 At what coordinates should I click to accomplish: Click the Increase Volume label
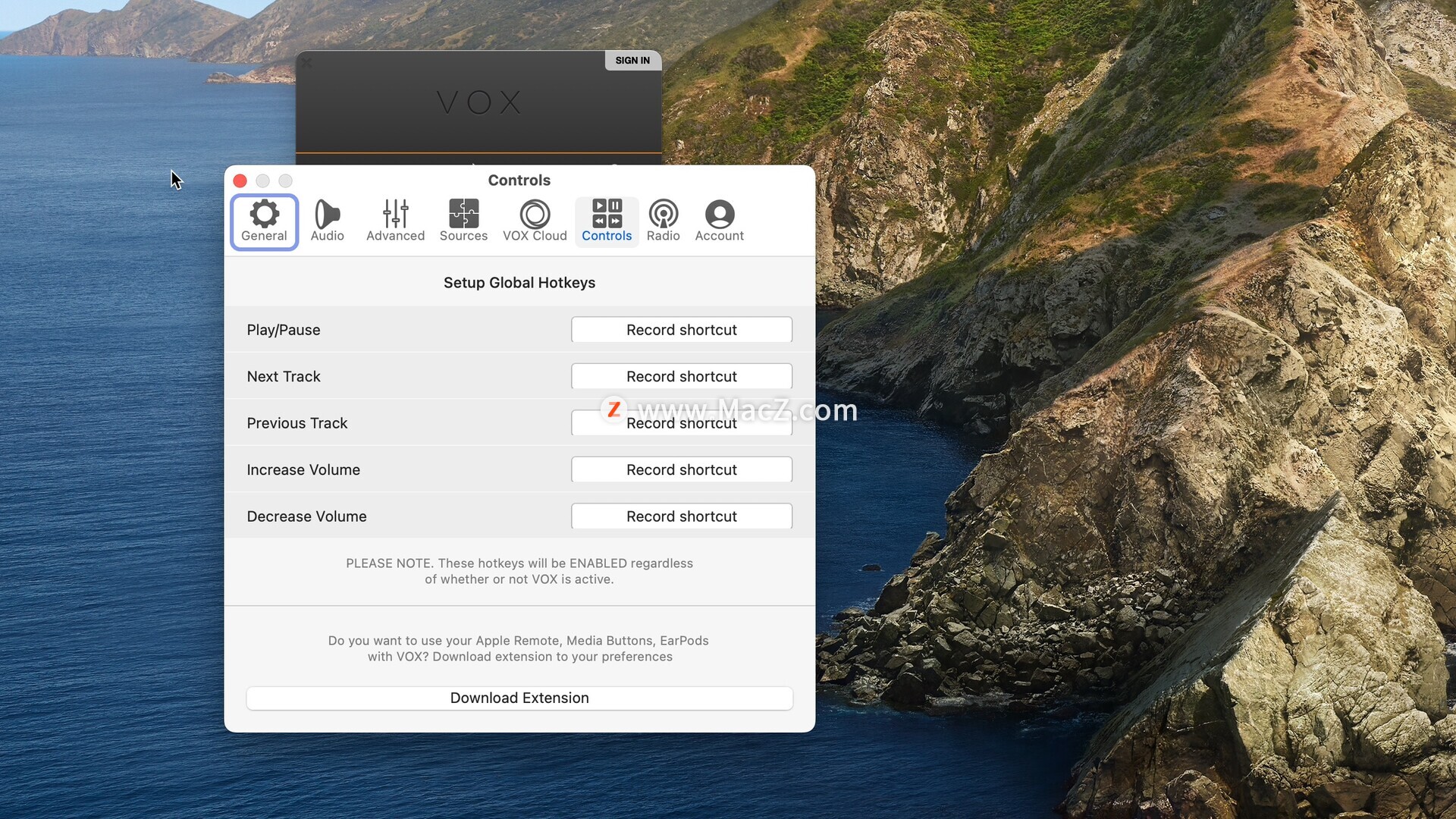303,469
